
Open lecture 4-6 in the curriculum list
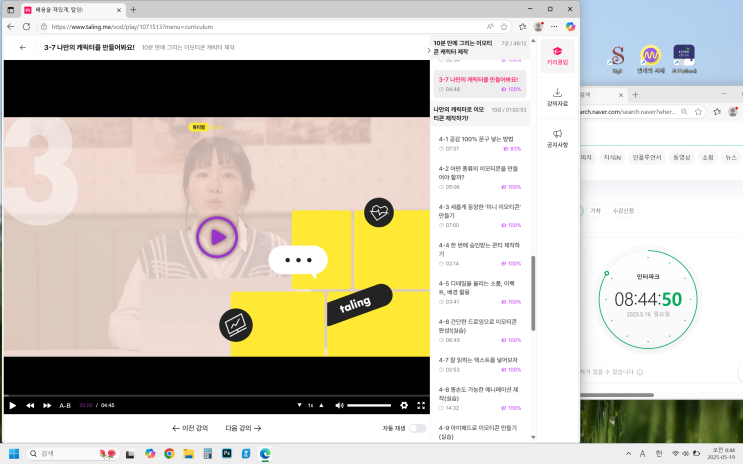[x=480, y=330]
